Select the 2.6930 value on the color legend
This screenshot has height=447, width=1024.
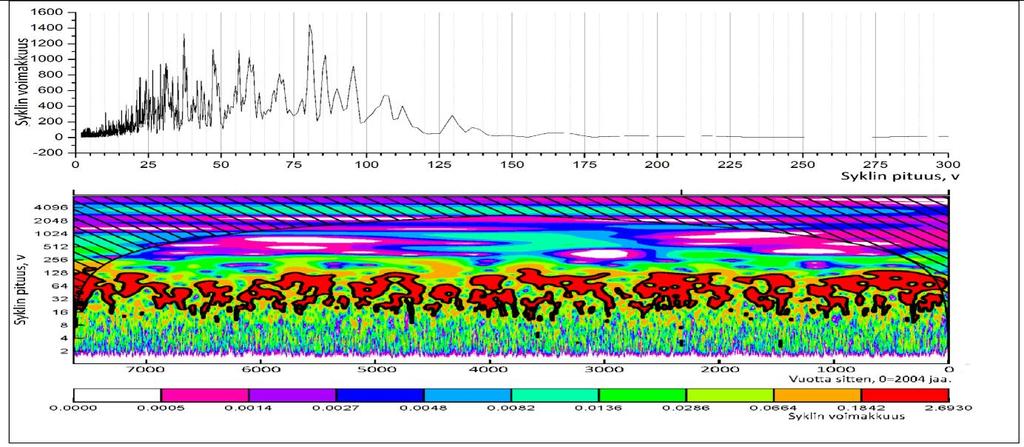point(948,408)
